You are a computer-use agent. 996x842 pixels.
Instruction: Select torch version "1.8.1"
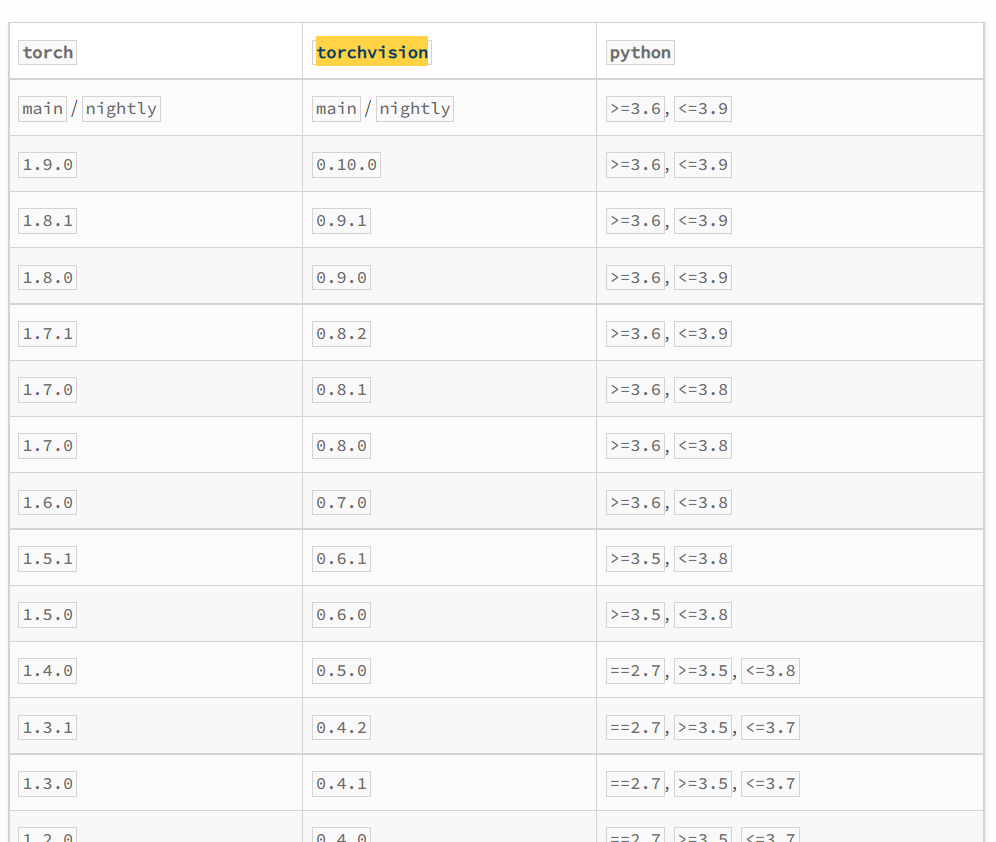pos(48,221)
